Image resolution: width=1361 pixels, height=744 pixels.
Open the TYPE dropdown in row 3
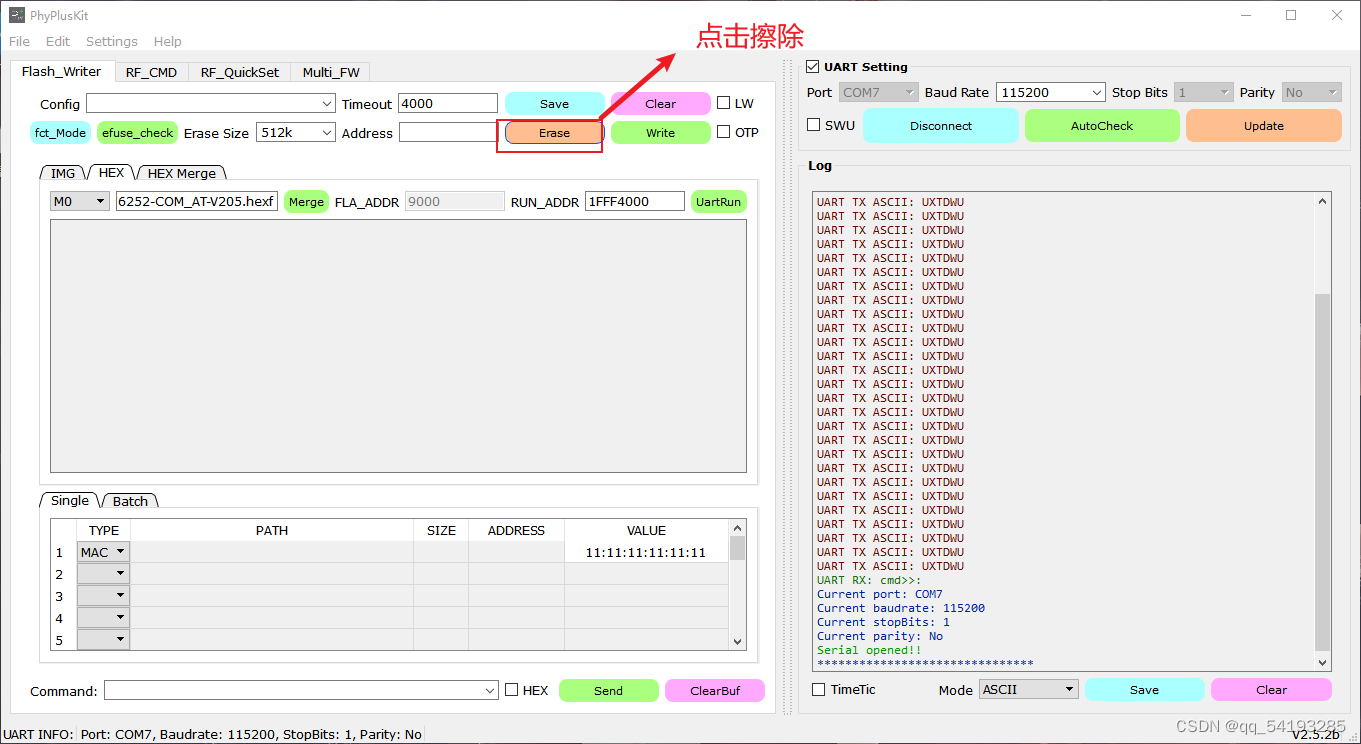104,596
